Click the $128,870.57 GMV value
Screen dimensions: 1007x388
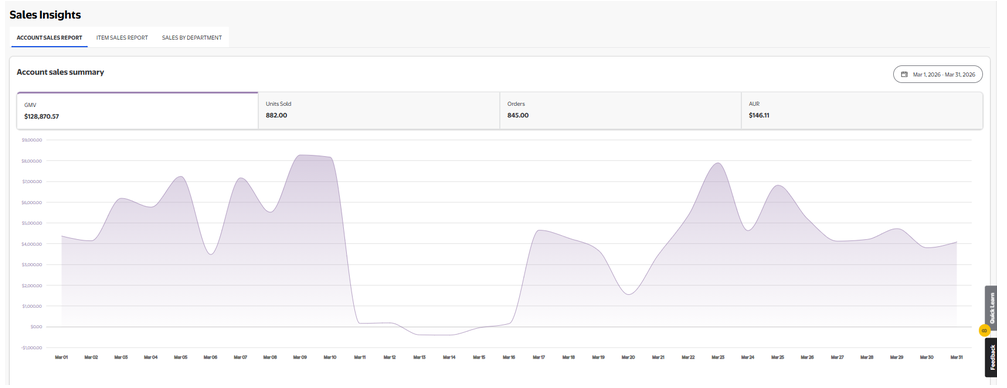coord(42,117)
